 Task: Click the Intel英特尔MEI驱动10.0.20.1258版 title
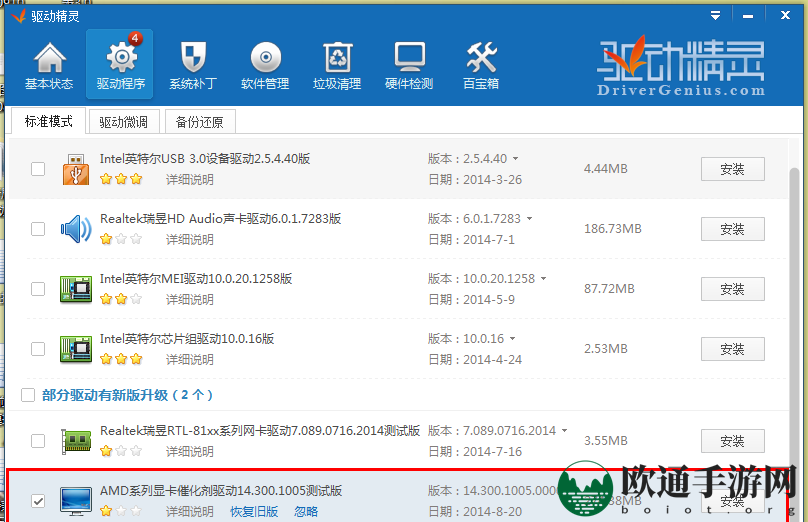coord(196,279)
